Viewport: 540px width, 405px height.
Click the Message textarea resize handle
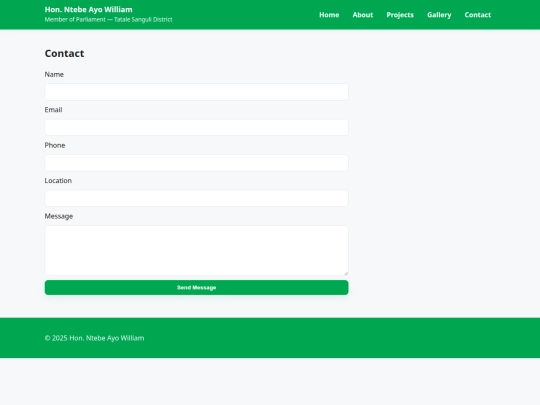coord(346,273)
